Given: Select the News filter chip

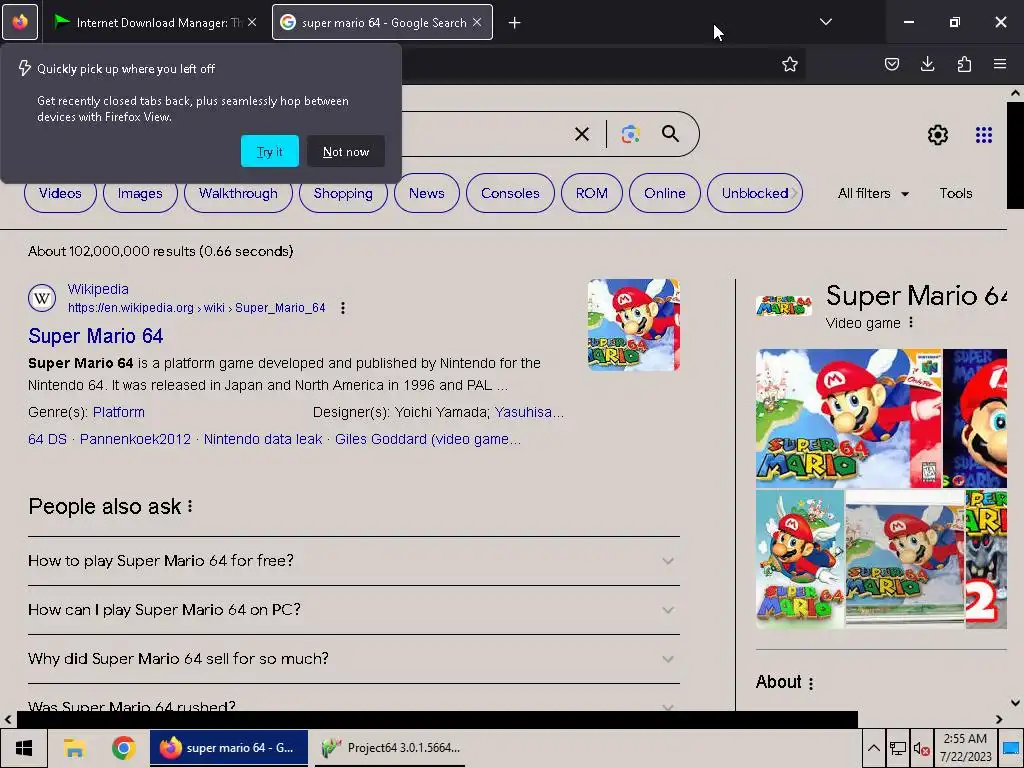Looking at the screenshot, I should pos(426,193).
